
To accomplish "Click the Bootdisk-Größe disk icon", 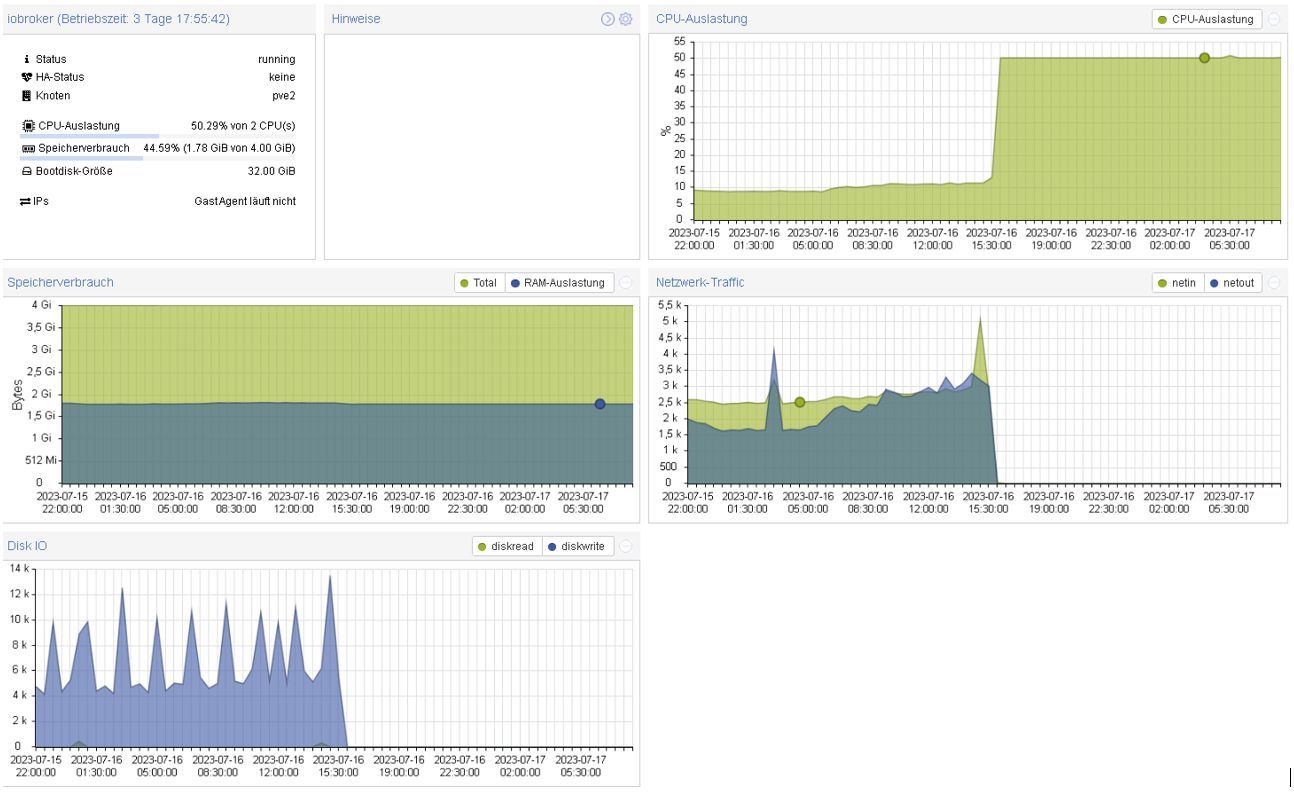I will [27, 171].
